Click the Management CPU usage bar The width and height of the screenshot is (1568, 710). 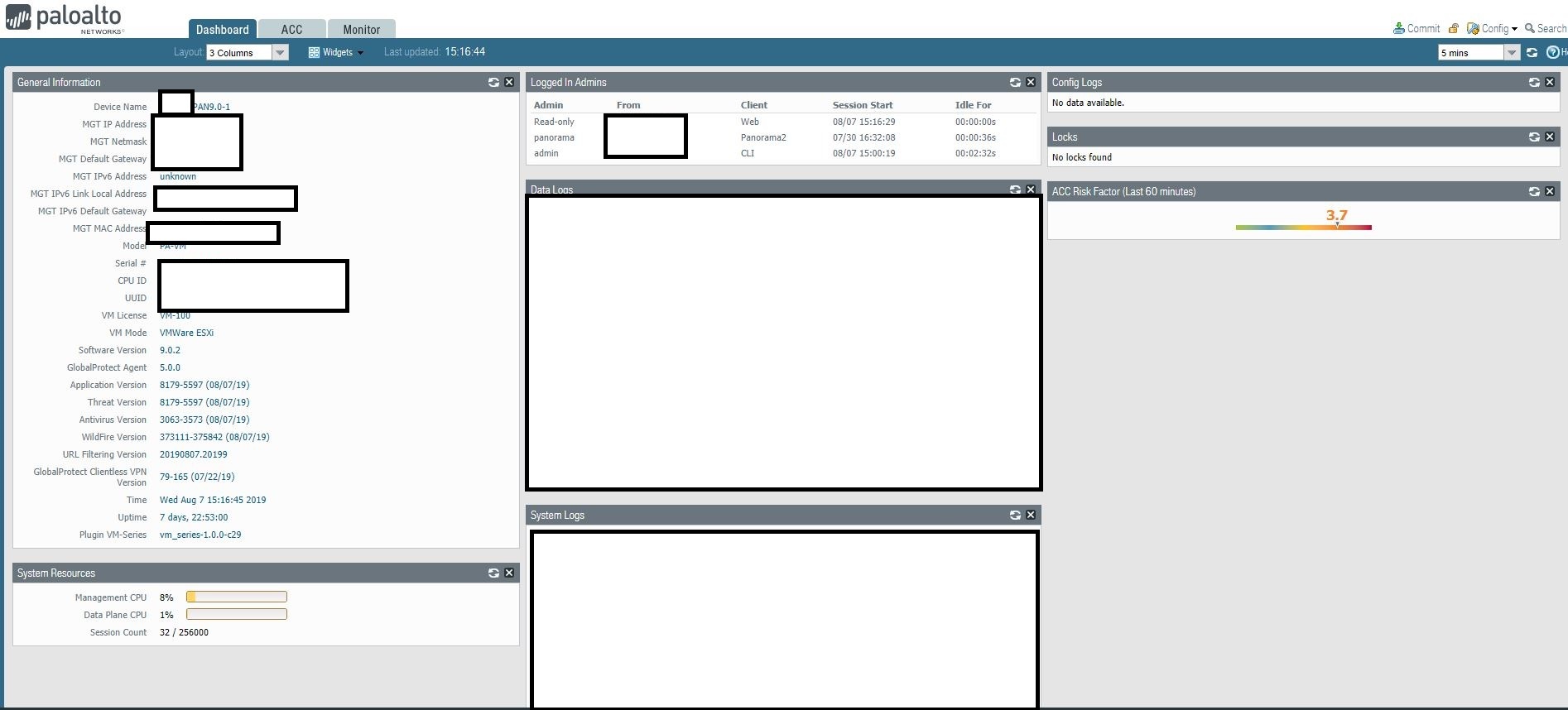tap(237, 597)
